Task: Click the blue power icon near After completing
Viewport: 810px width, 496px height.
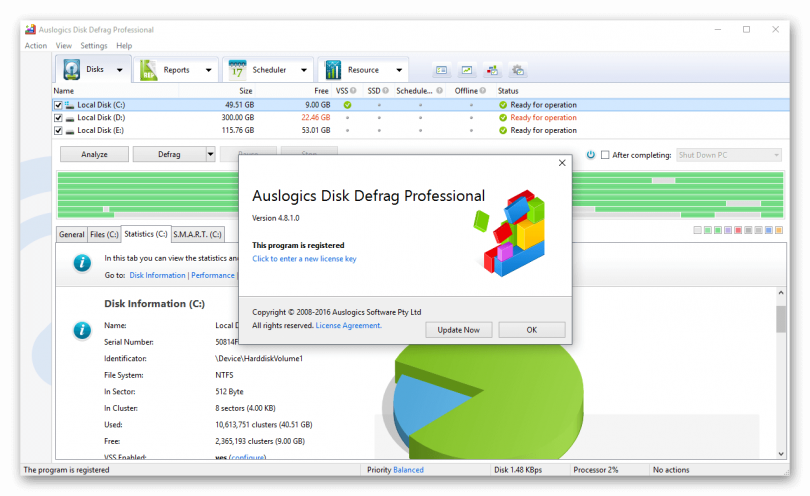Action: (x=590, y=154)
